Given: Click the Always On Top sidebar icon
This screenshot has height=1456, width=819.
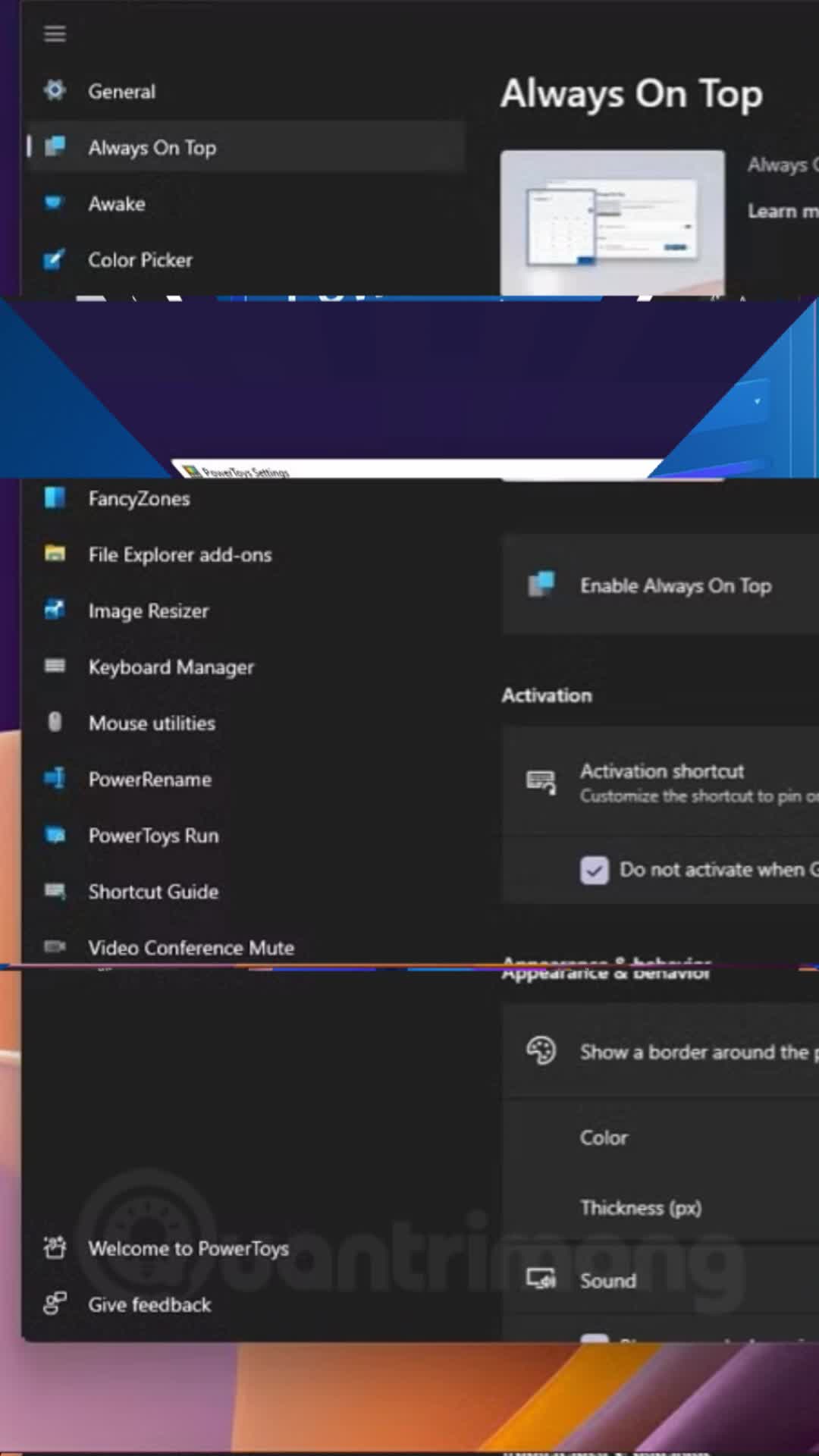Looking at the screenshot, I should (55, 146).
